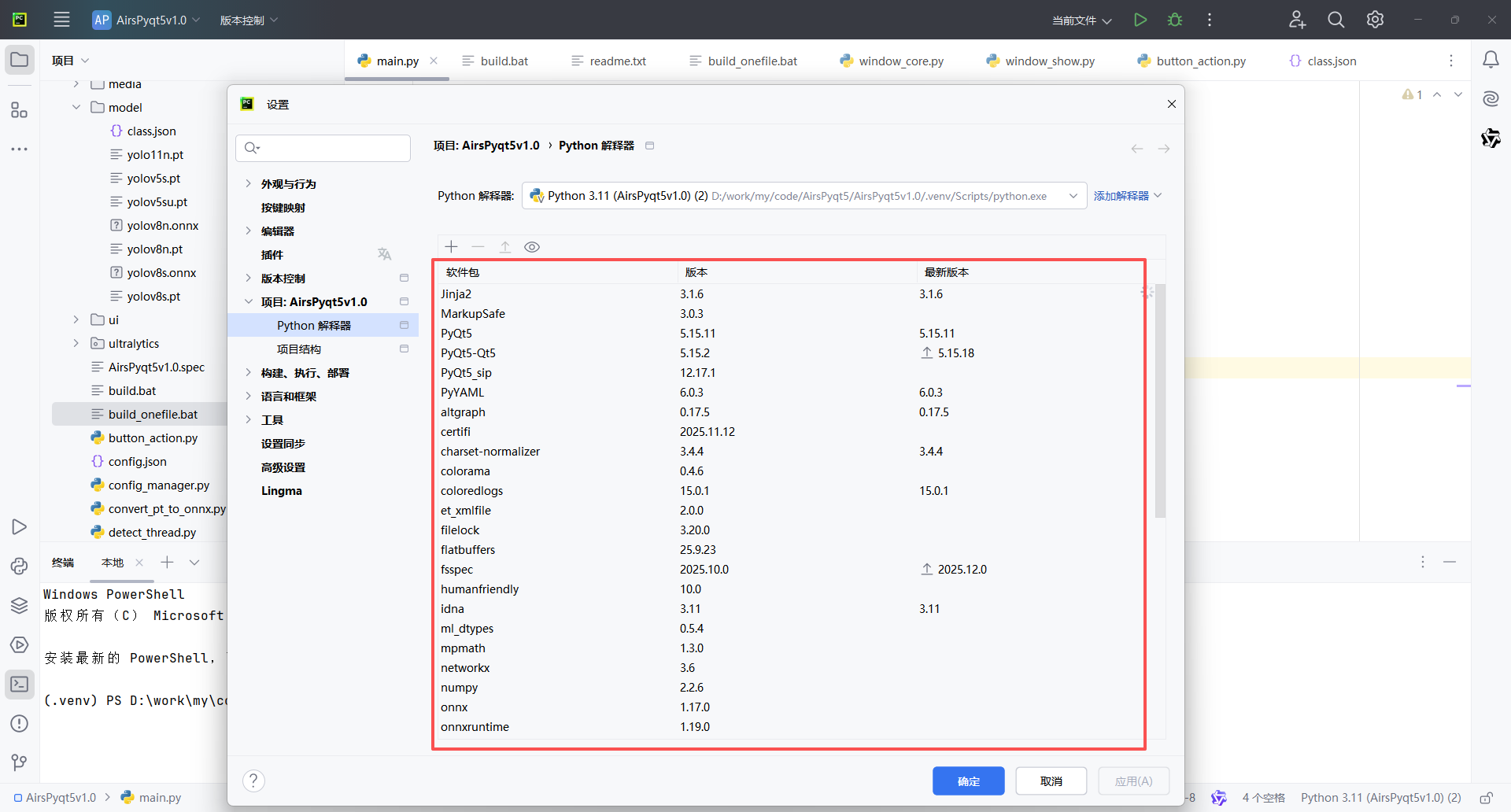This screenshot has width=1511, height=812.
Task: Collapse the 项目: AirsPyqt5v1.0 settings group
Action: (248, 302)
